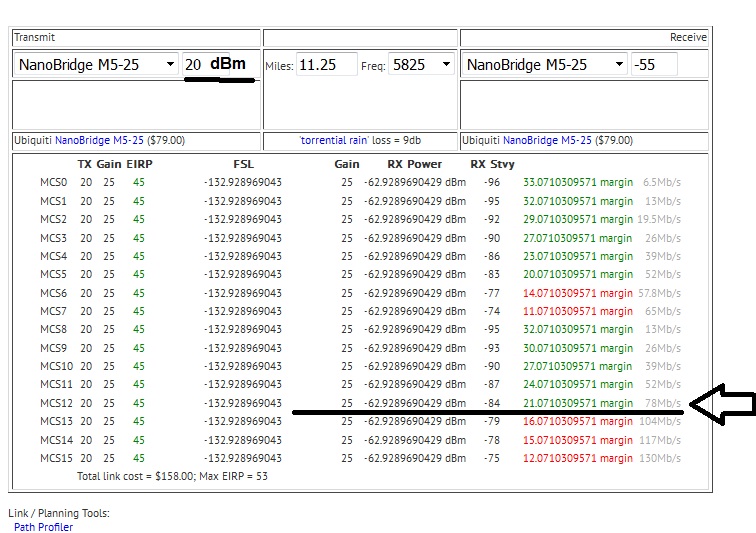Open the Path Profiler link
756x533 pixels.
click(x=43, y=527)
